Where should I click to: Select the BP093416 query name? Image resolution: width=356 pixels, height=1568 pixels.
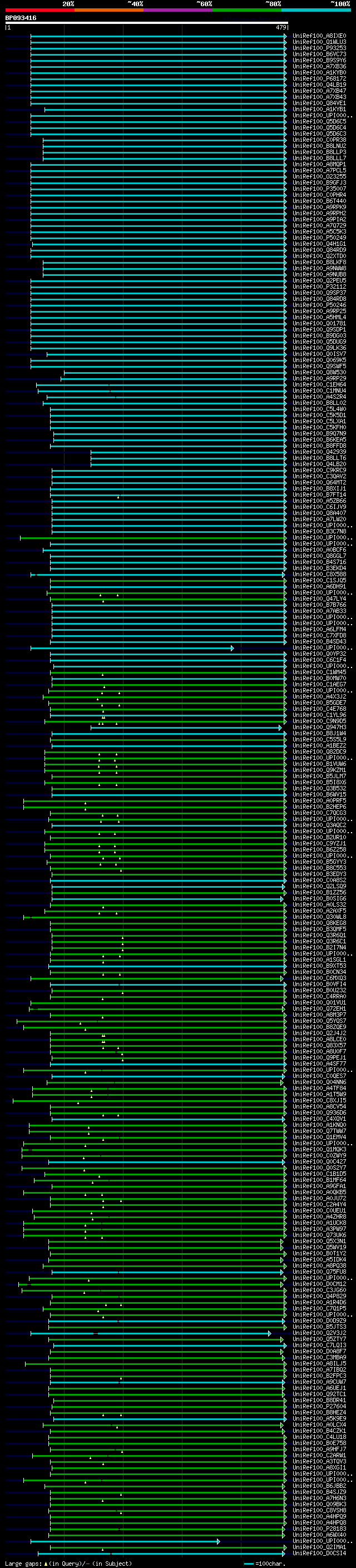[21, 18]
